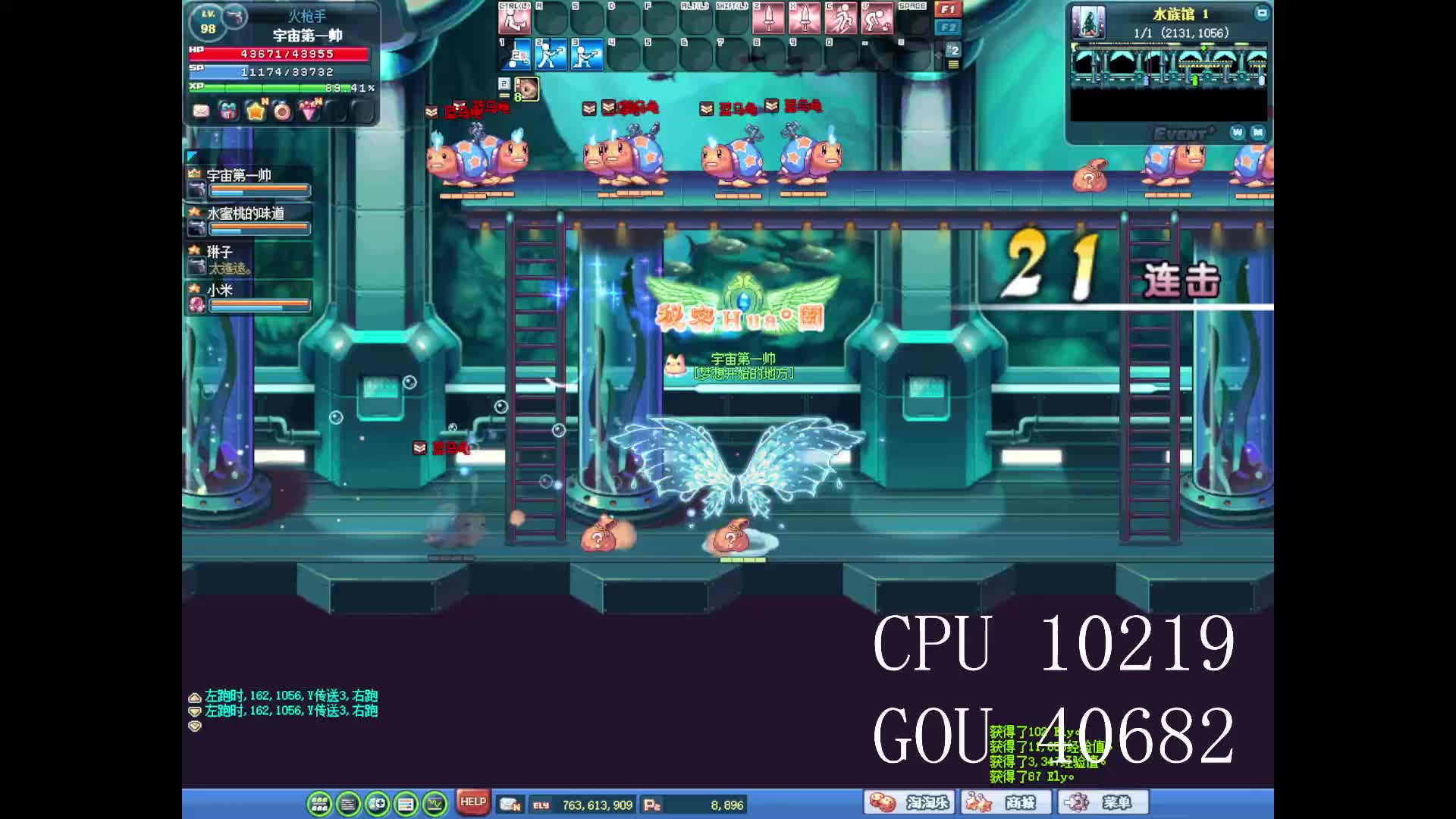Open the graph monitor icon in bottom bar
Viewport: 1456px width, 819px height.
435,803
